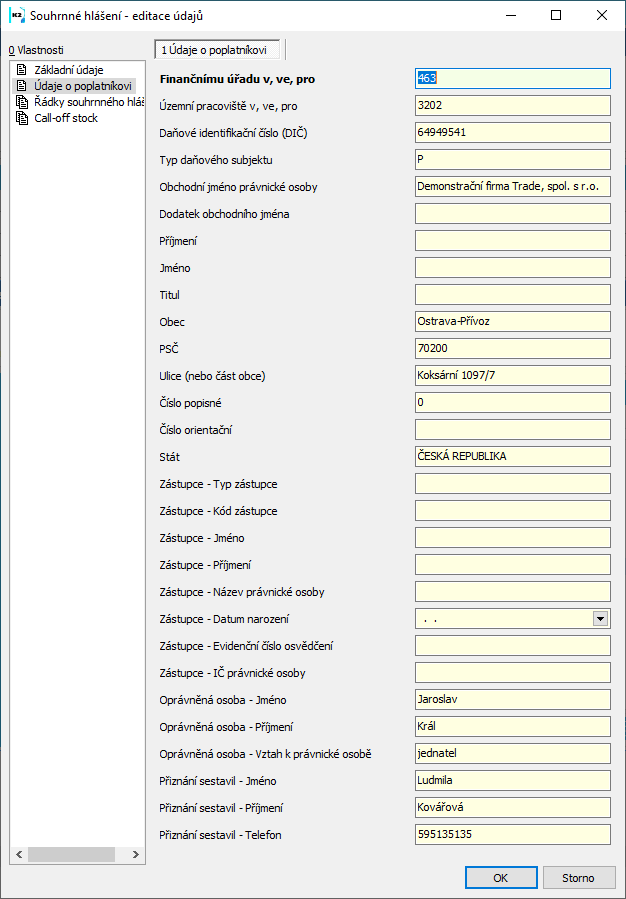Image resolution: width=626 pixels, height=899 pixels.
Task: Minimize the Souhrnné hlášení window
Action: tap(510, 15)
